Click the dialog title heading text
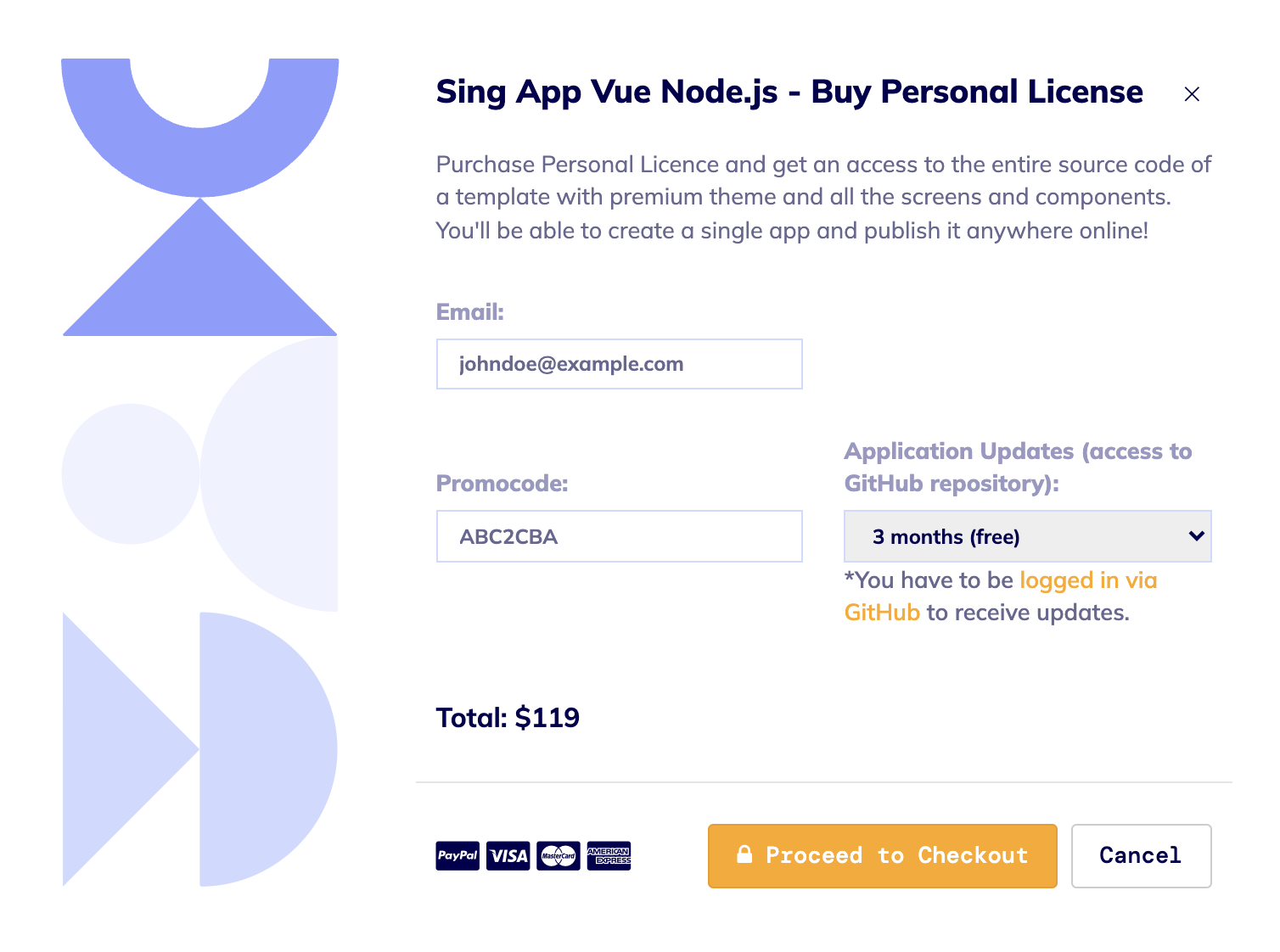Viewport: 1280px width, 952px height. (x=789, y=92)
